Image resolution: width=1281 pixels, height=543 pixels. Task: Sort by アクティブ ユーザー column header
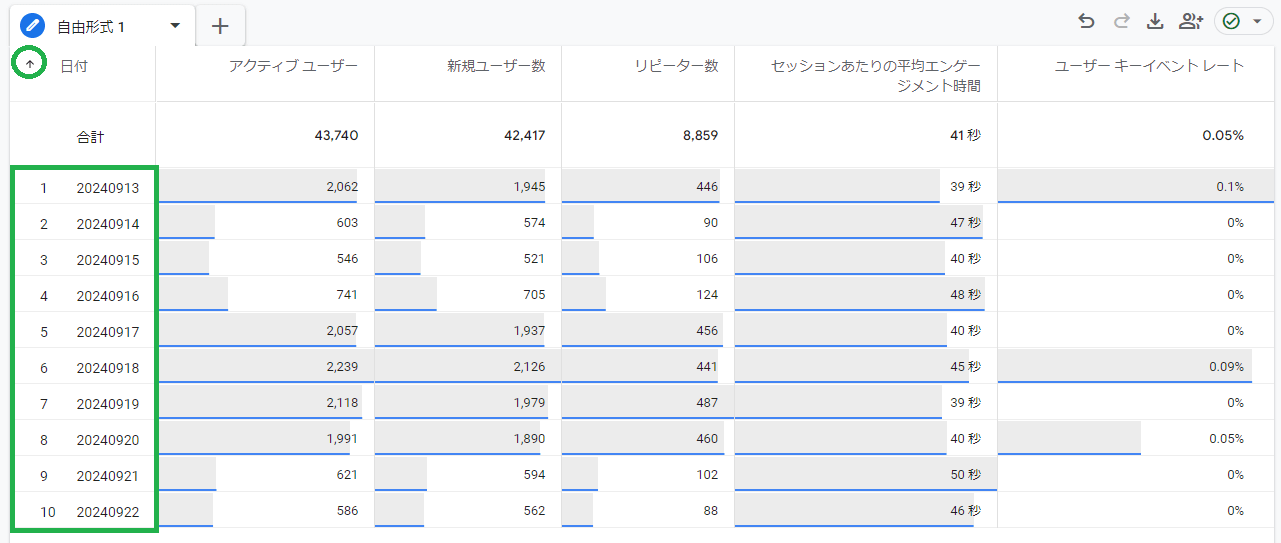point(293,66)
